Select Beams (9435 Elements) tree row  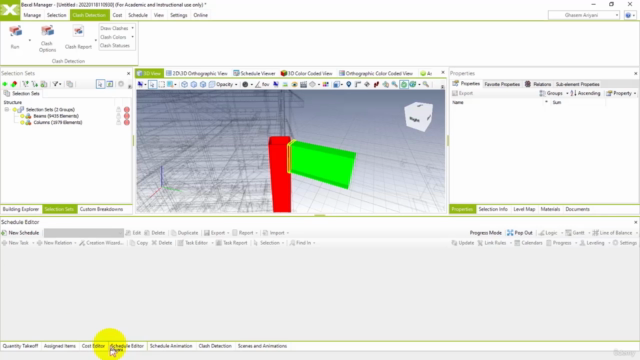56,116
